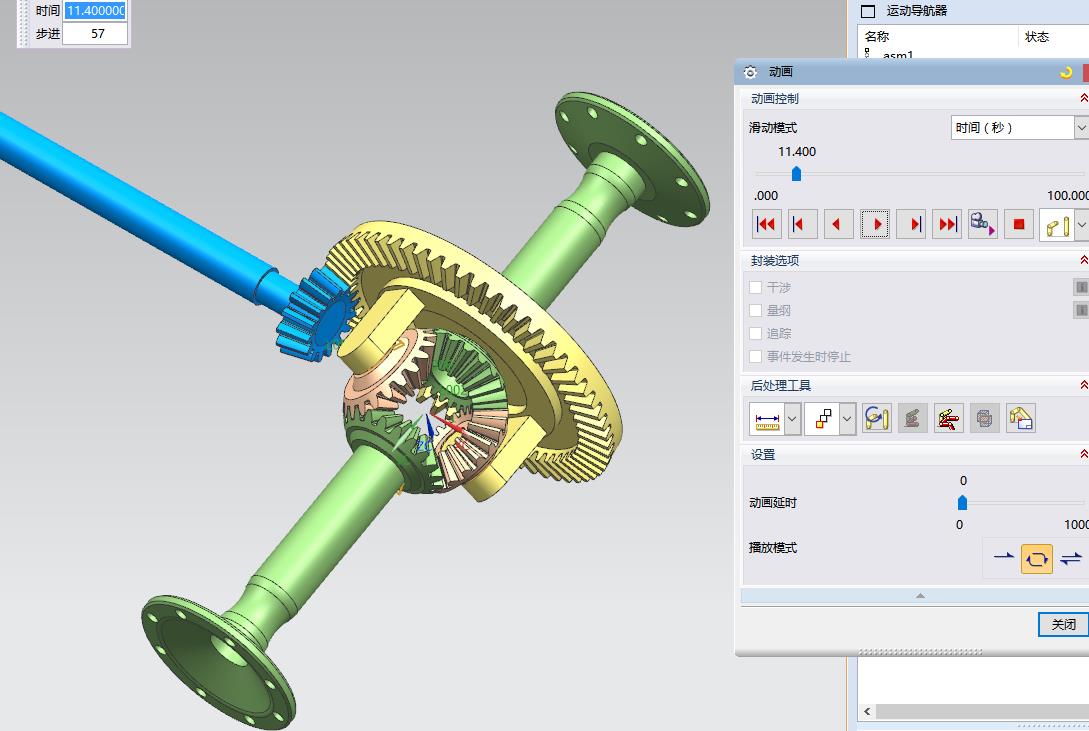The image size is (1089, 731).
Task: Play the animation forward
Action: tap(875, 224)
